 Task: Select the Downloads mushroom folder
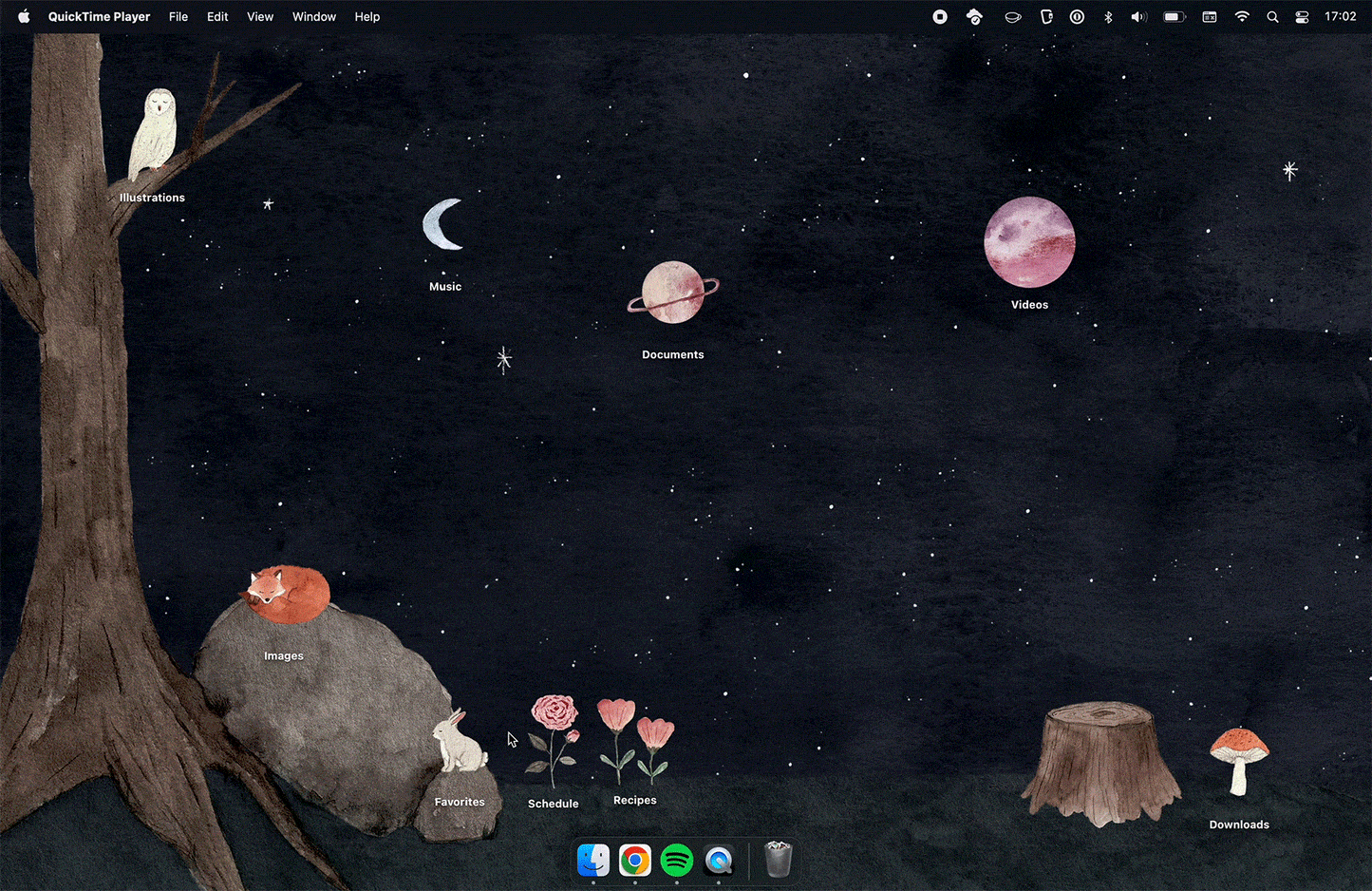tap(1239, 762)
